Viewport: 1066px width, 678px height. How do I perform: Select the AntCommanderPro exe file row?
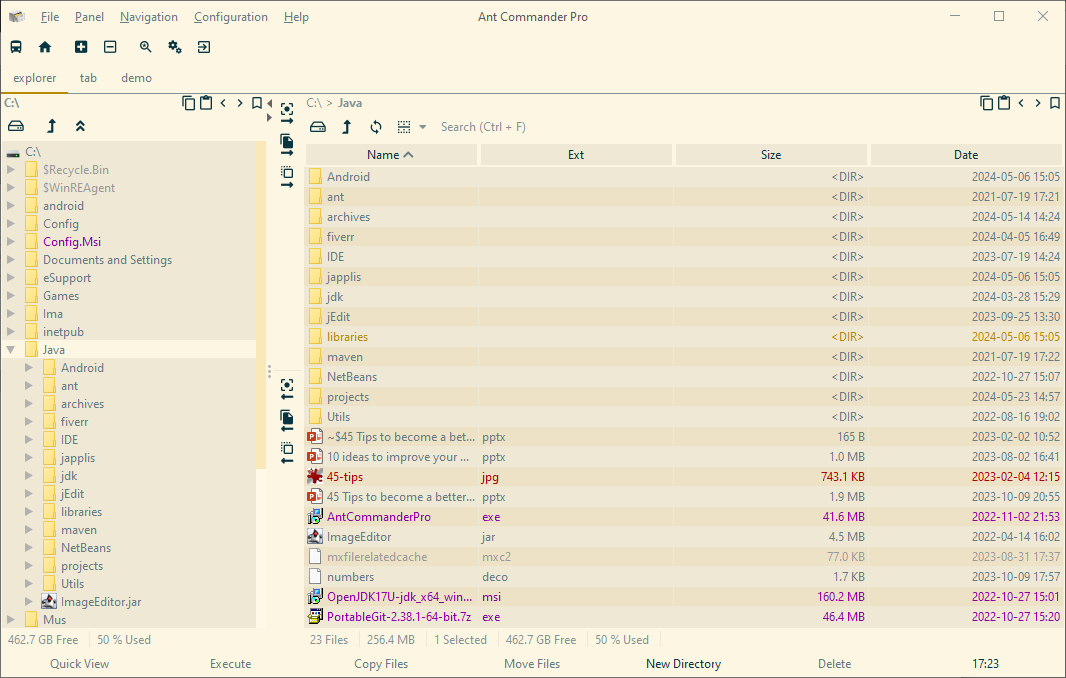pos(684,517)
